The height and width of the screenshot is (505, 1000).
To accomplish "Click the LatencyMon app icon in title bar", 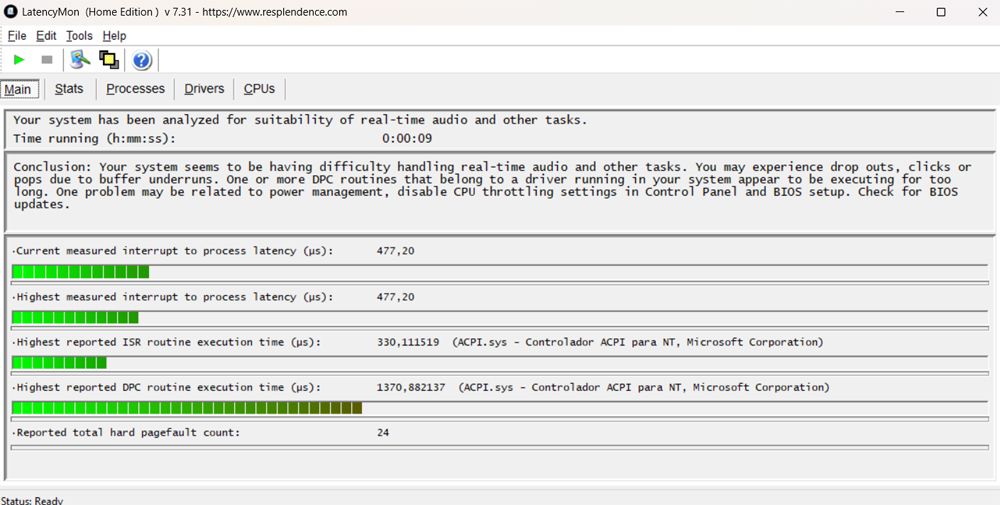I will click(x=11, y=12).
